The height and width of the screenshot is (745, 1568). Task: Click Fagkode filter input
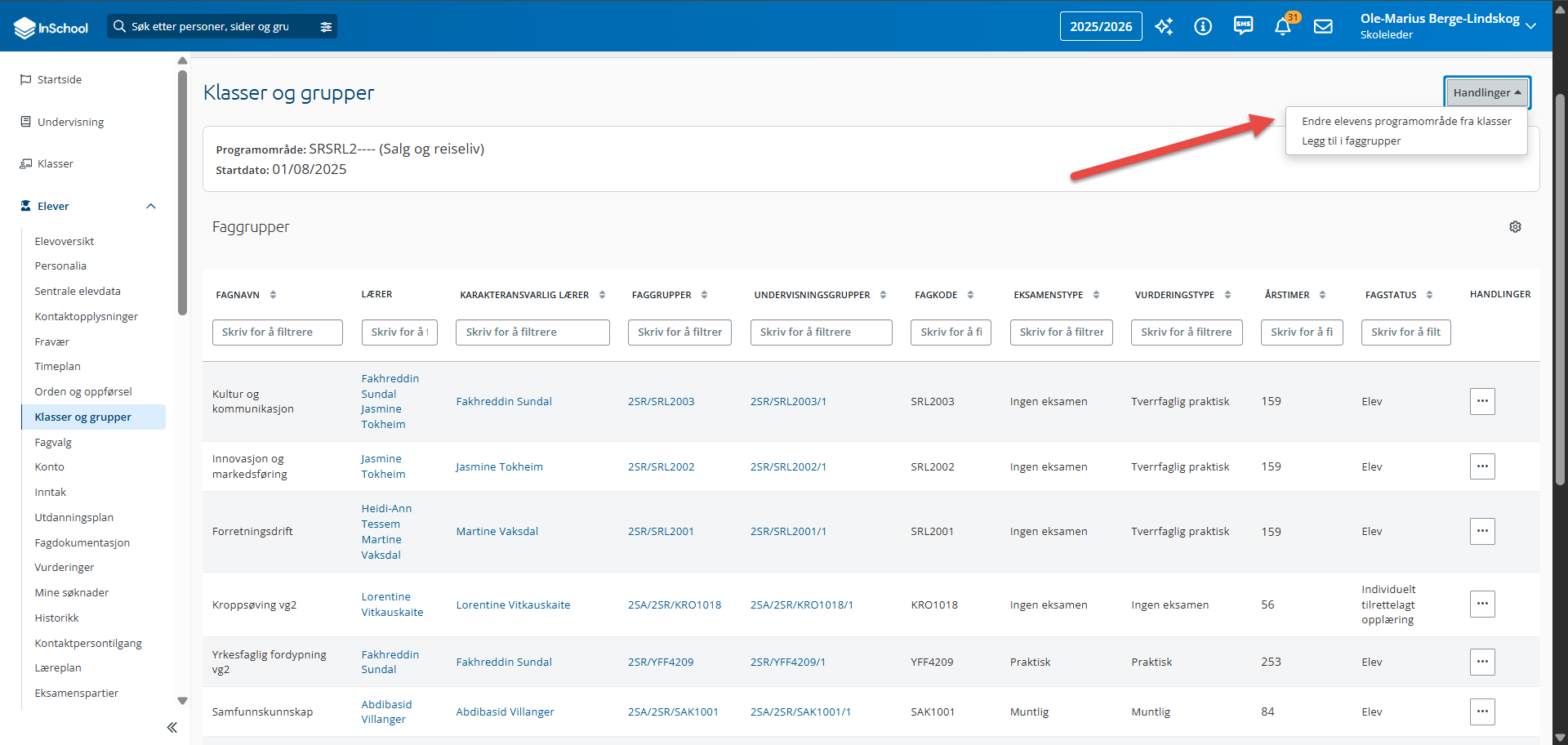pos(951,332)
